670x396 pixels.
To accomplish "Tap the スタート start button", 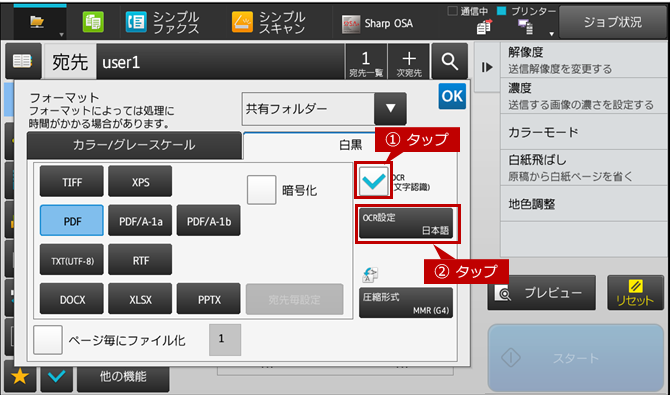I will tap(576, 358).
